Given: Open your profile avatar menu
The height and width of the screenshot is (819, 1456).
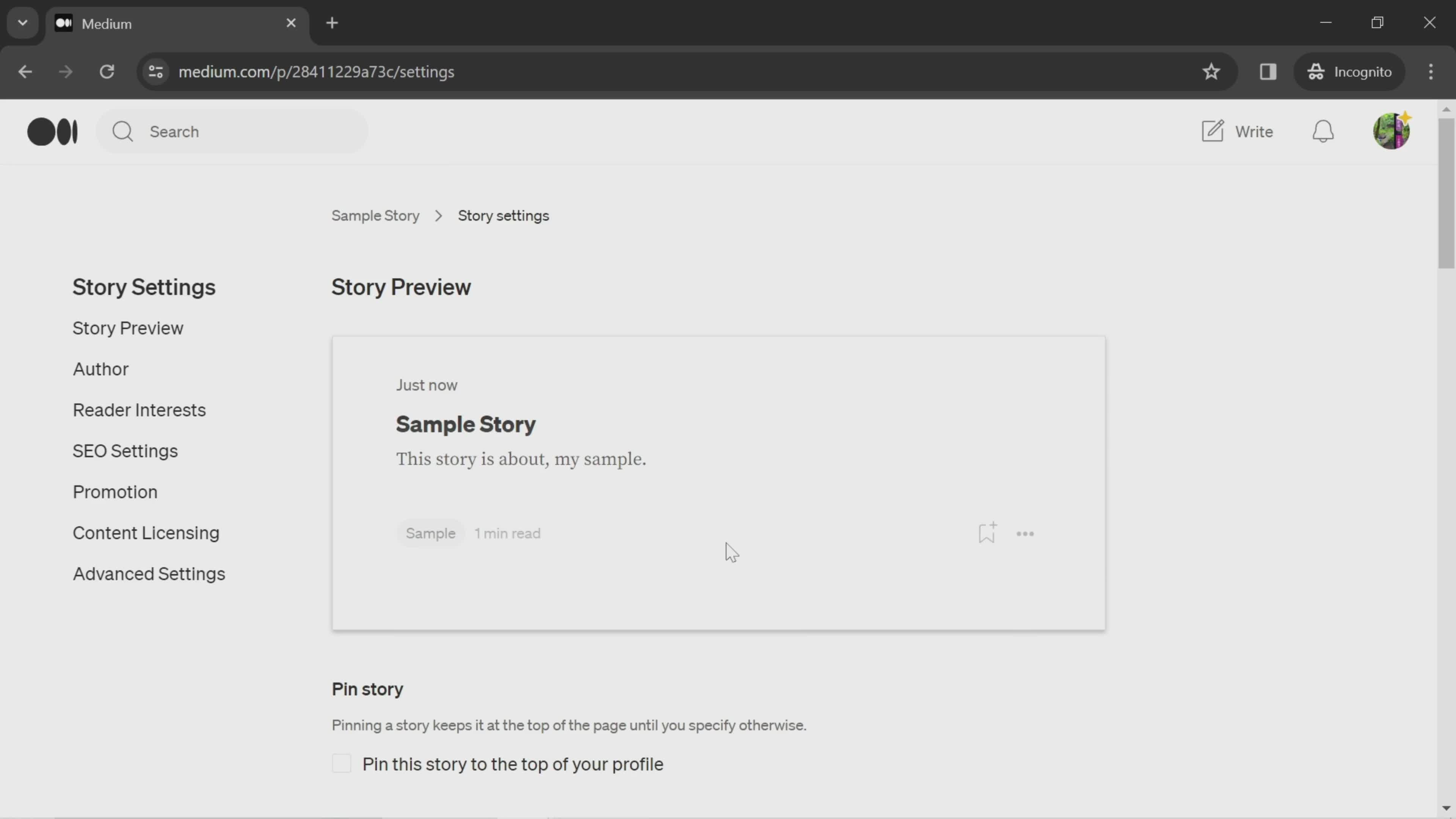Looking at the screenshot, I should pyautogui.click(x=1392, y=131).
